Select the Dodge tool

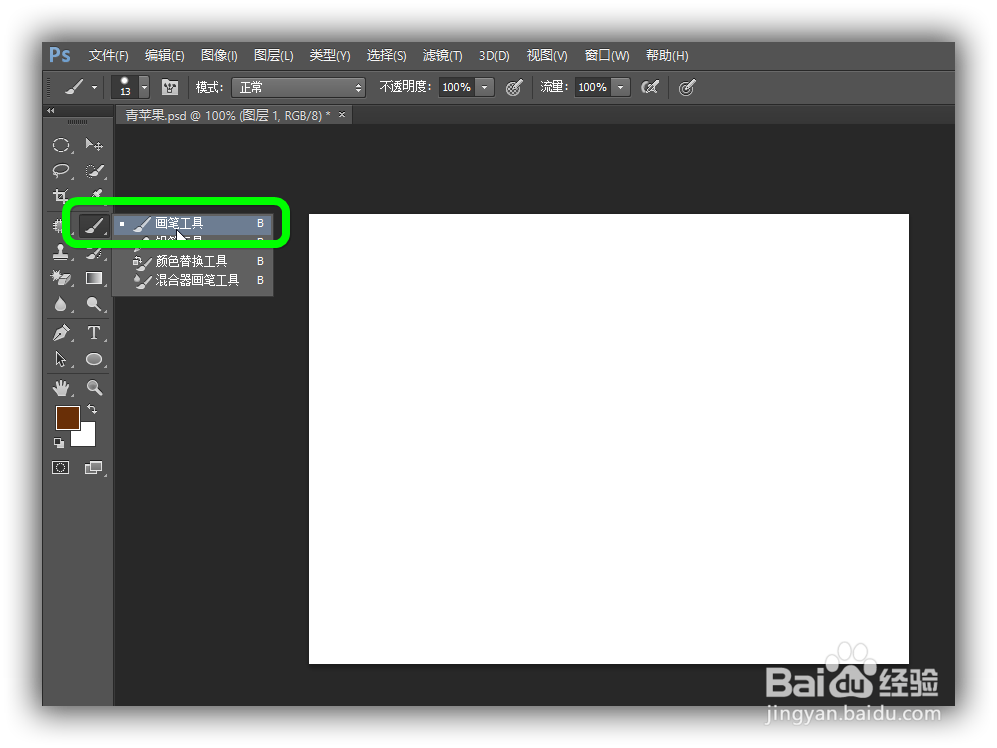pos(94,305)
